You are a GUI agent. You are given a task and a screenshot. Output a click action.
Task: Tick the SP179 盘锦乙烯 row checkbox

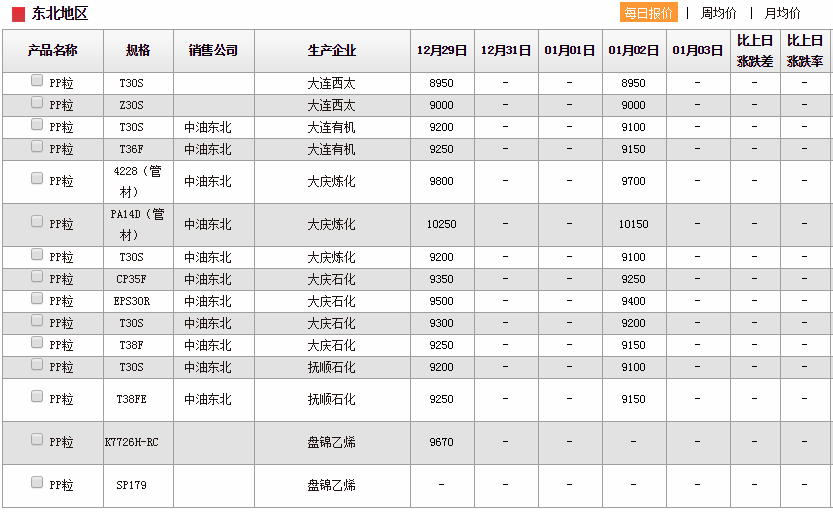tap(37, 482)
